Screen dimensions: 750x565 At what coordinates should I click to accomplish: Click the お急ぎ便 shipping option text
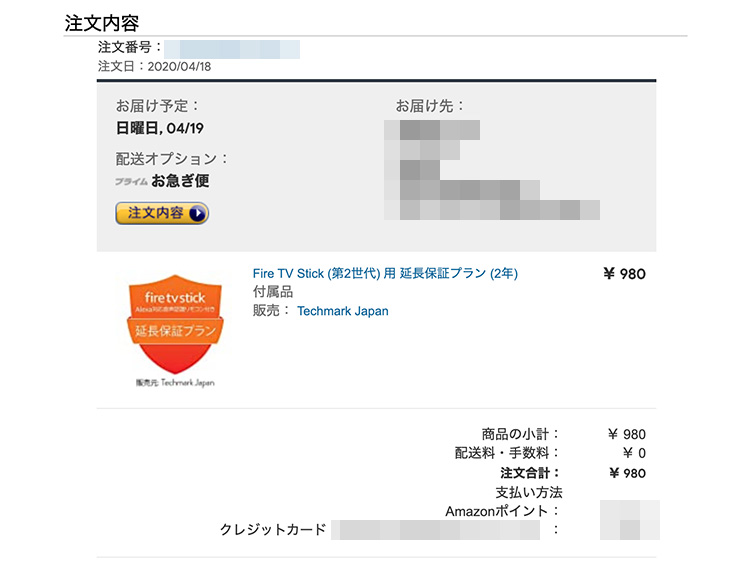[180, 181]
